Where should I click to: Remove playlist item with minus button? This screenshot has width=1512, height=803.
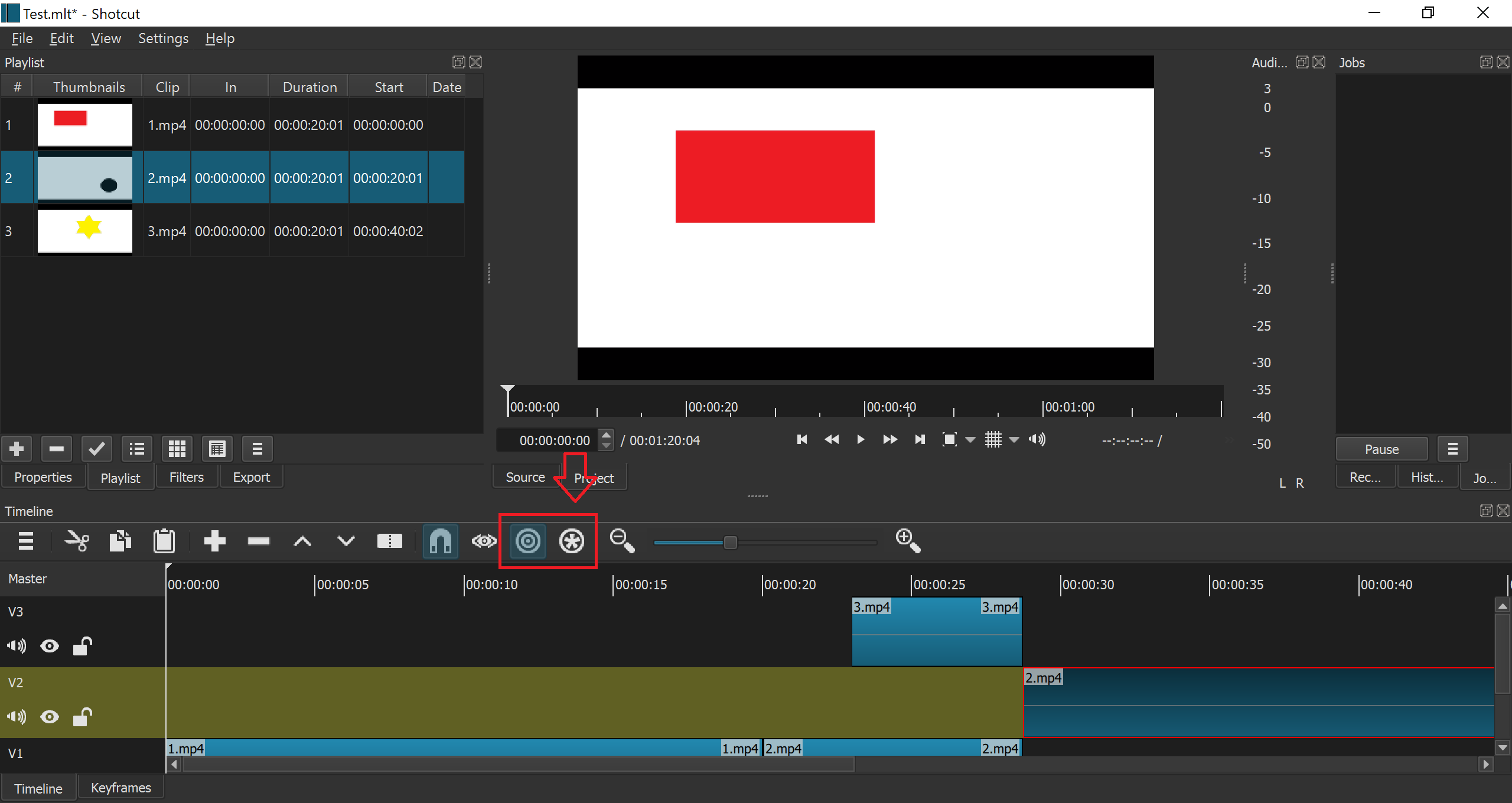coord(57,449)
